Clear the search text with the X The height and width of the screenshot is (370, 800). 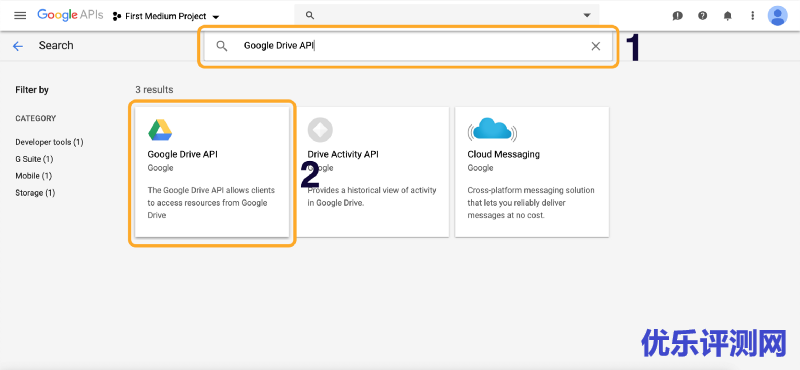pos(595,46)
